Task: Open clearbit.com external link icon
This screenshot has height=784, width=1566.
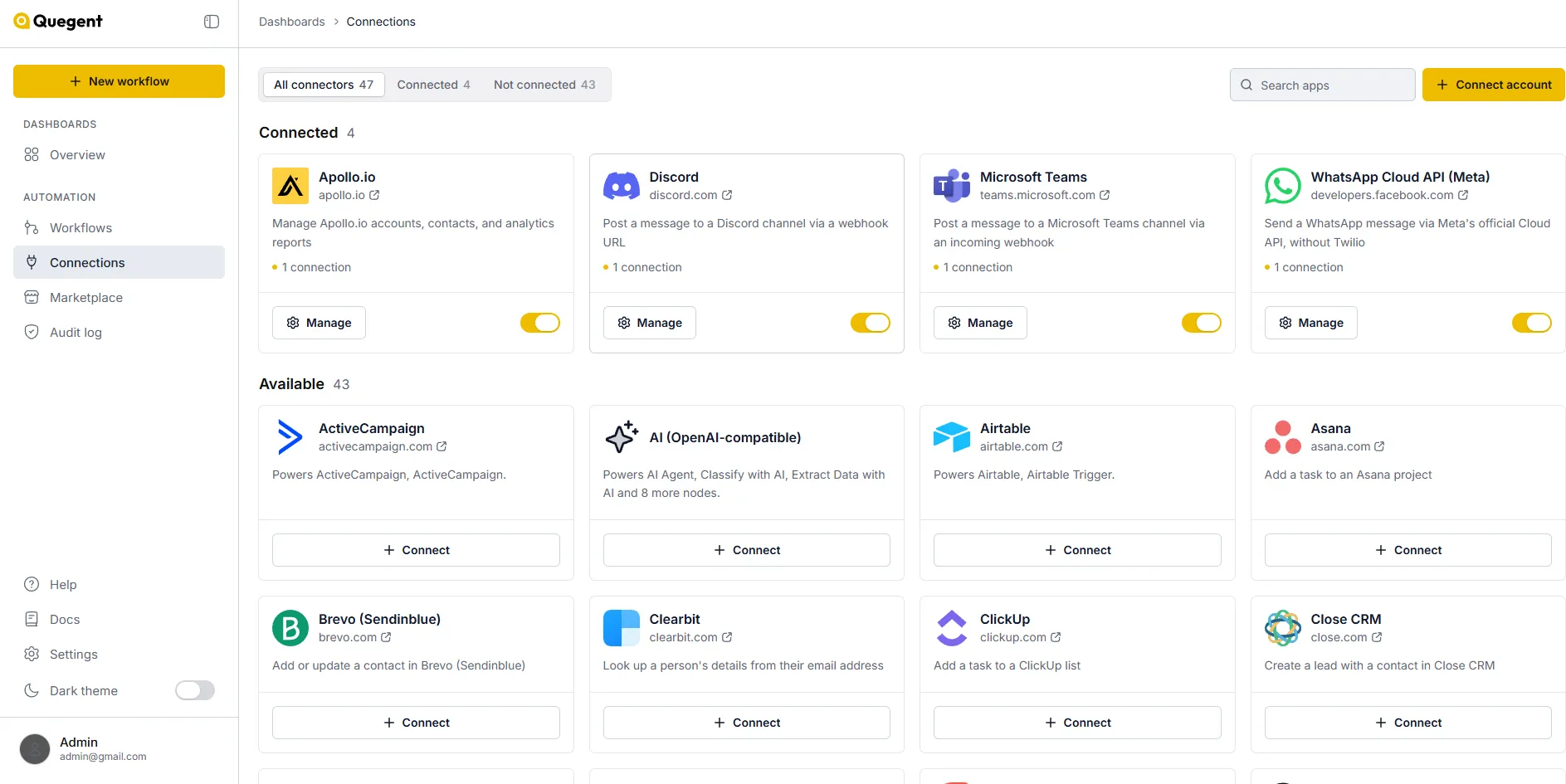Action: coord(727,637)
